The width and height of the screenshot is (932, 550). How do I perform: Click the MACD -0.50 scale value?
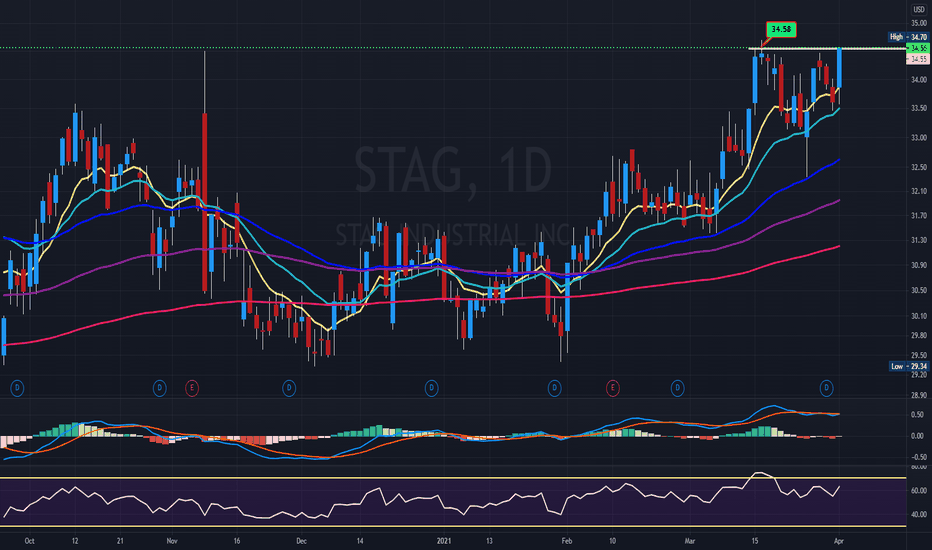tap(917, 457)
